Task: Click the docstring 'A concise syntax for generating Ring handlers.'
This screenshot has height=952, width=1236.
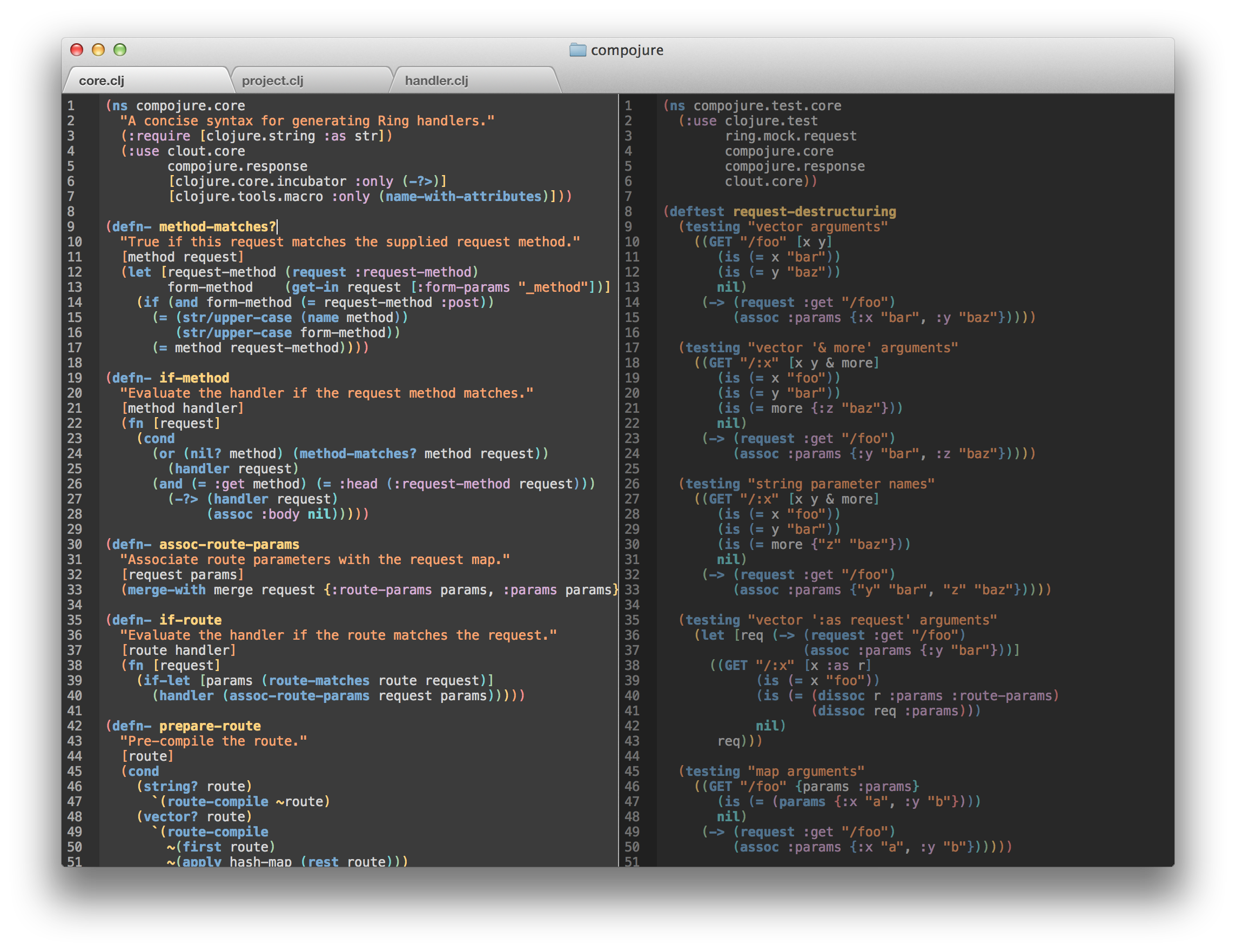Action: 307,121
